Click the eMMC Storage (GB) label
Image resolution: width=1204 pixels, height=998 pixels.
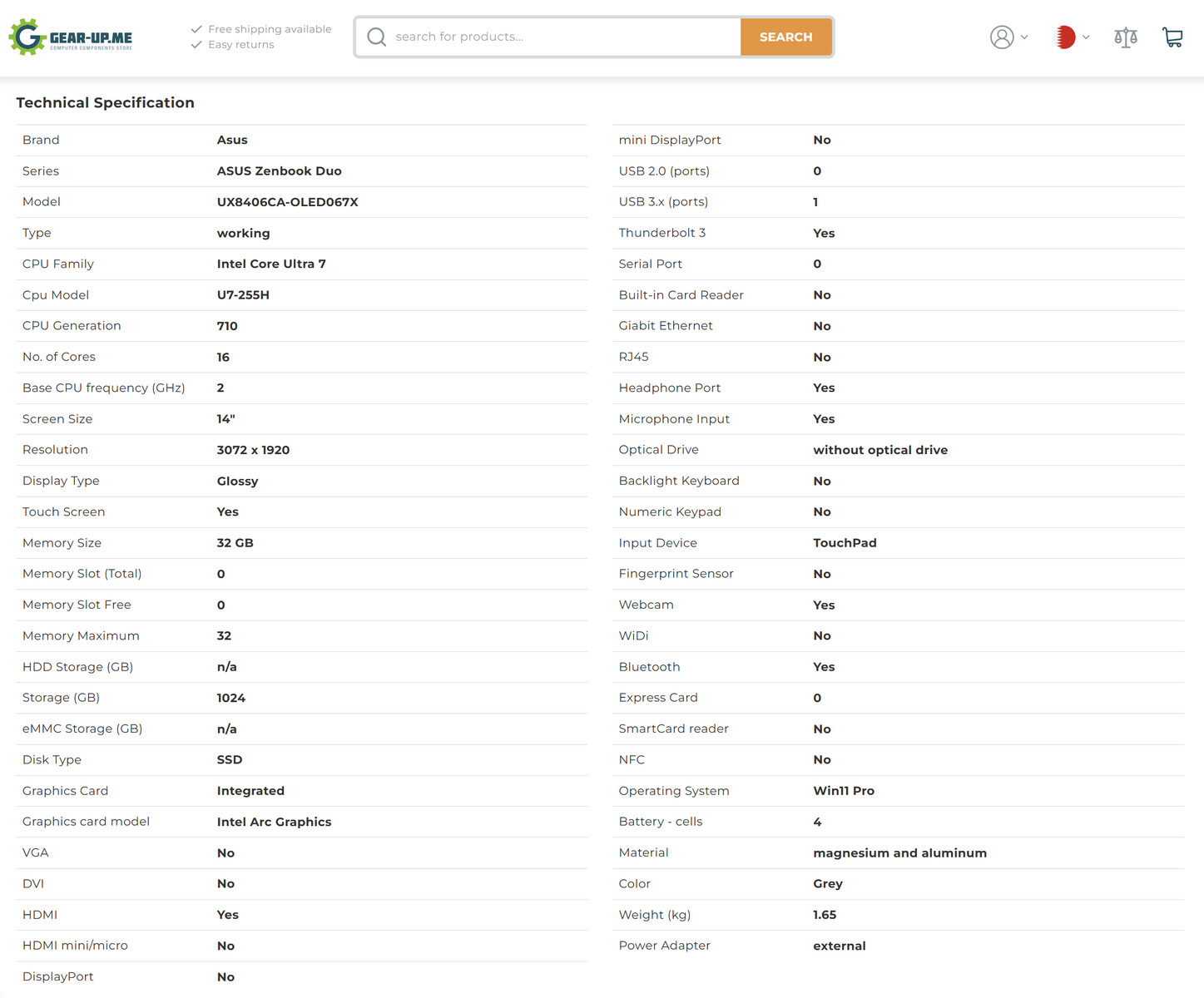pyautogui.click(x=82, y=729)
